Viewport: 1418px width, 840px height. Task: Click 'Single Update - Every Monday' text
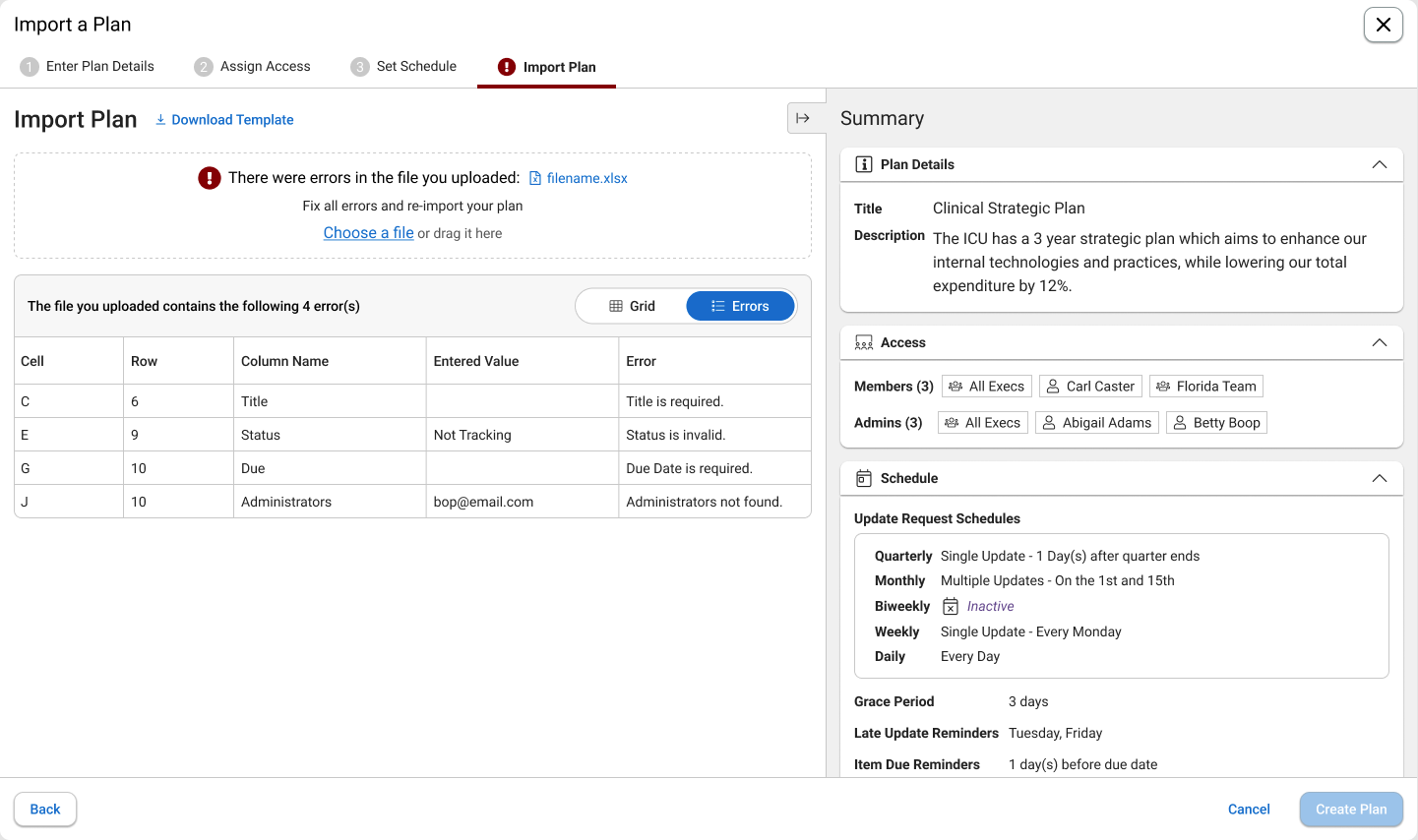coord(1031,631)
